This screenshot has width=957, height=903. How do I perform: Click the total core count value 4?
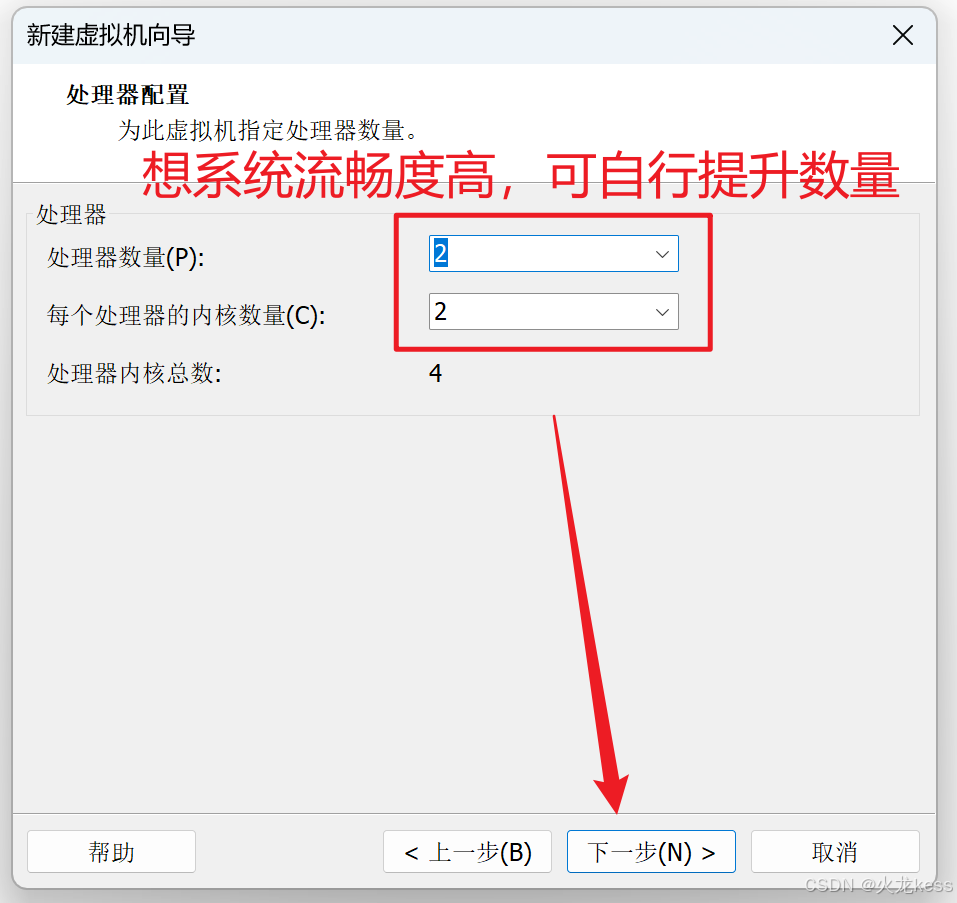[435, 373]
